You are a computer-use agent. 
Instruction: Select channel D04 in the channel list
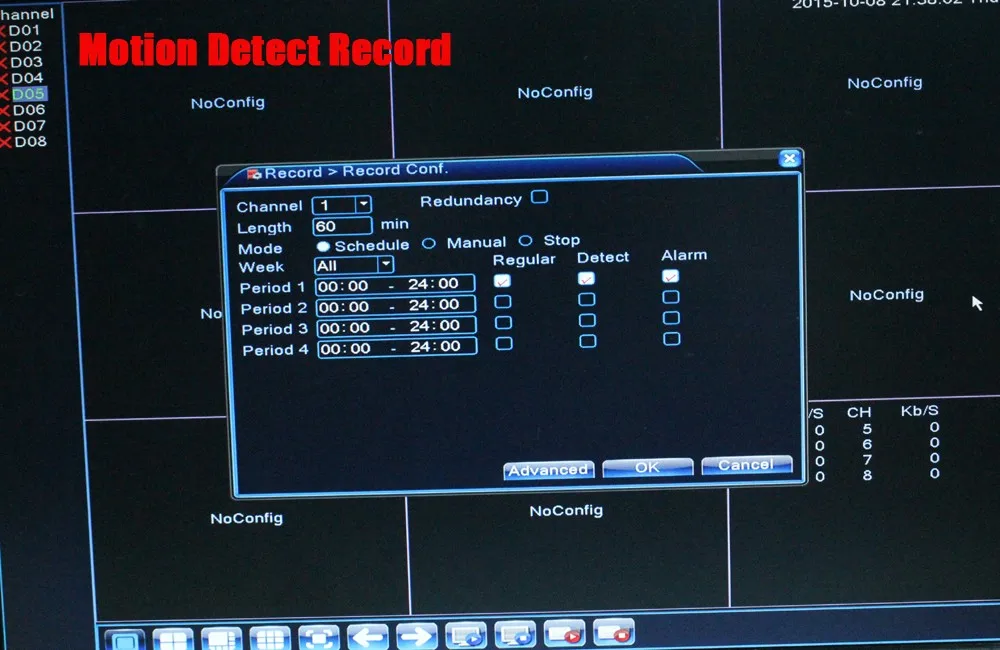27,78
